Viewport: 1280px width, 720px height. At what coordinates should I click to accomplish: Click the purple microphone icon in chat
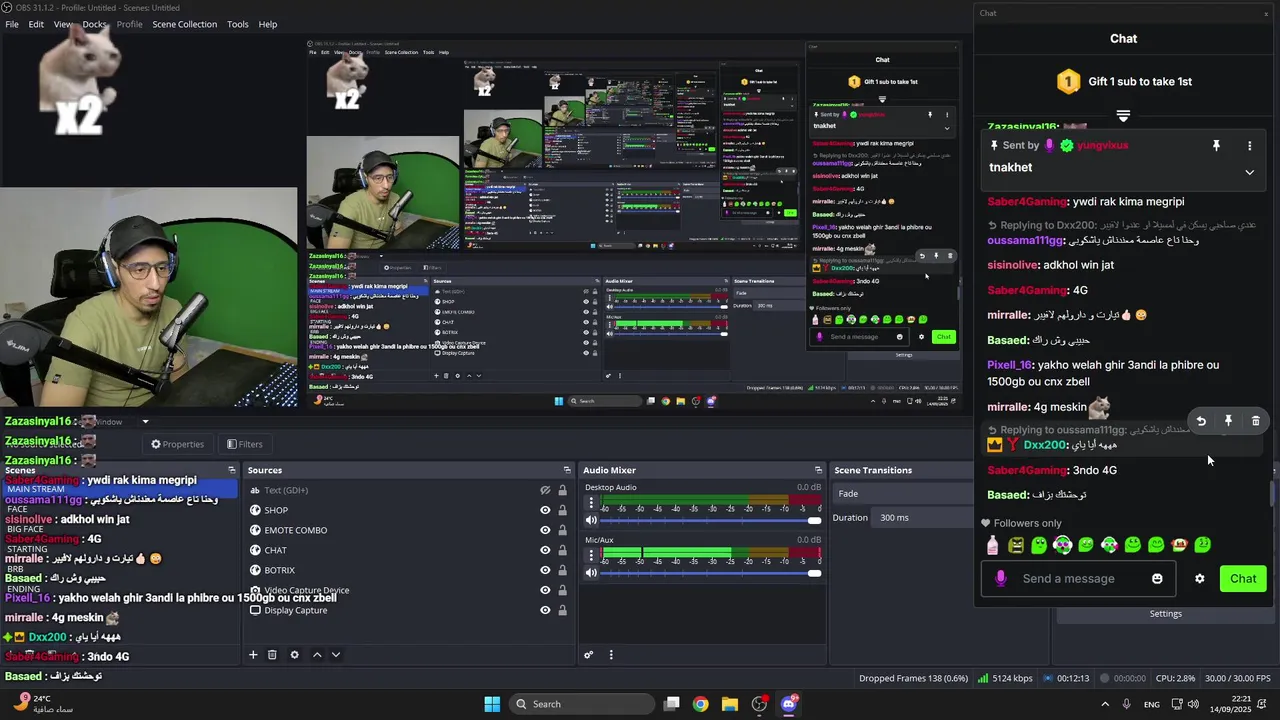tap(1001, 579)
